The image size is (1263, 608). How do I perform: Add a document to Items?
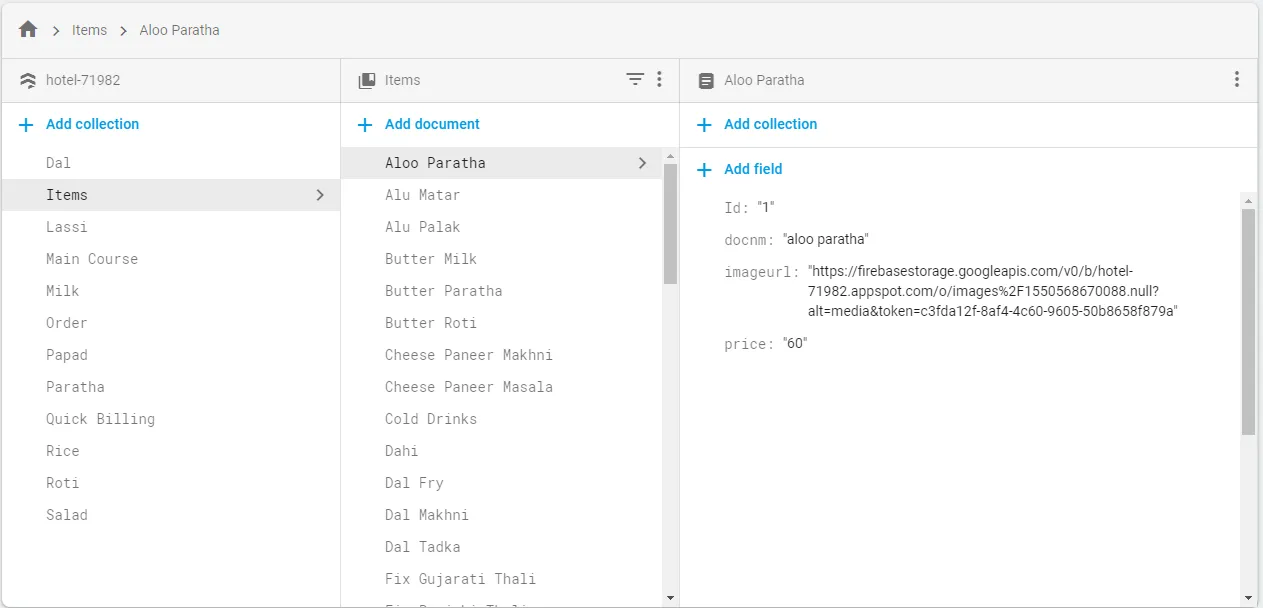pos(431,124)
